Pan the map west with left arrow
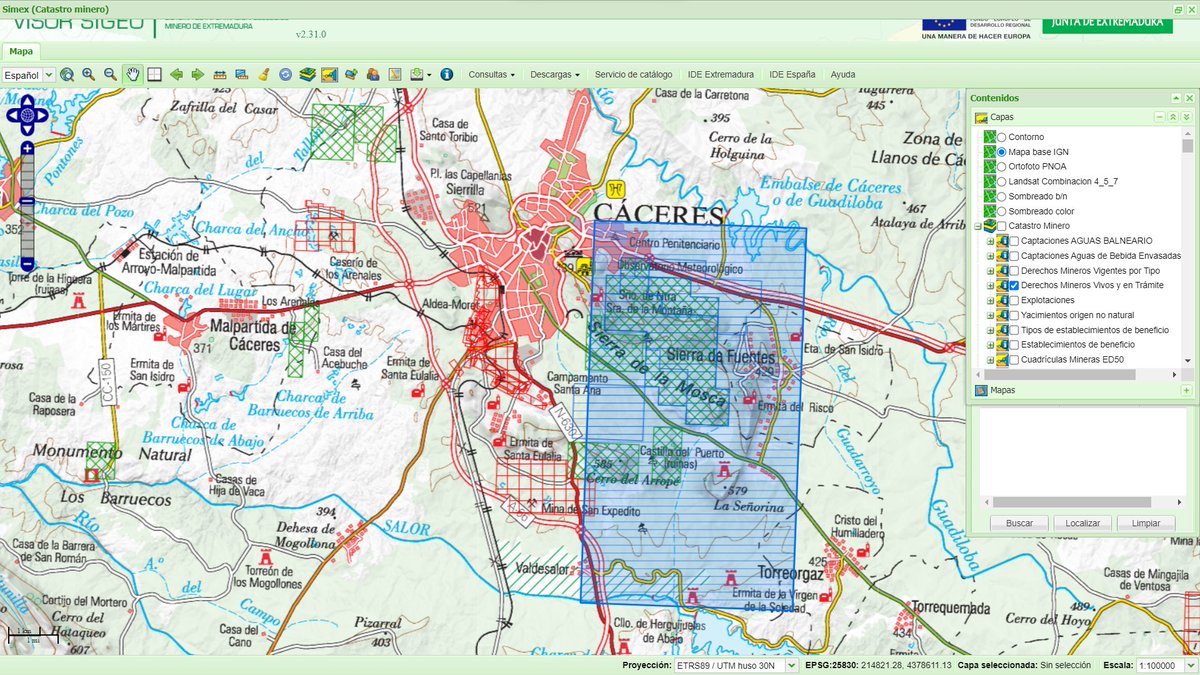Screen dimensions: 1200x675 pyautogui.click(x=12, y=115)
